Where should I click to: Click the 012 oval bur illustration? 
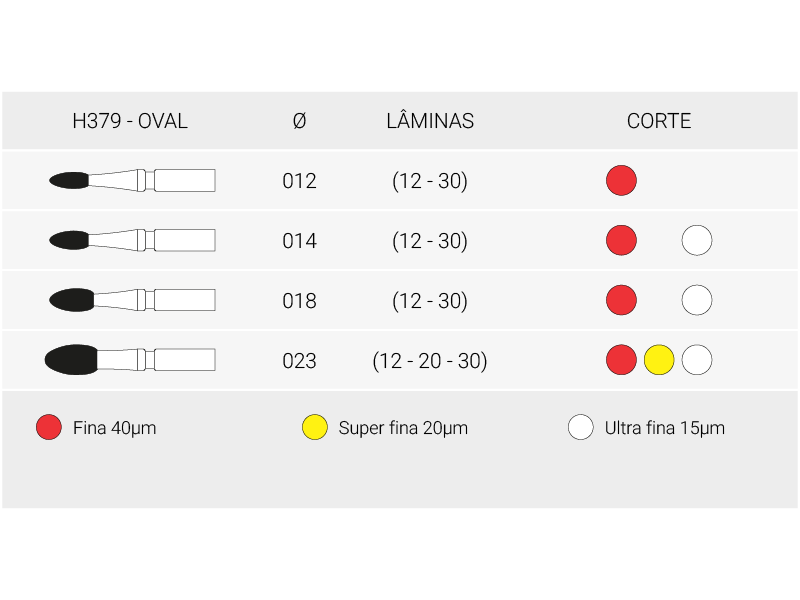click(x=132, y=180)
